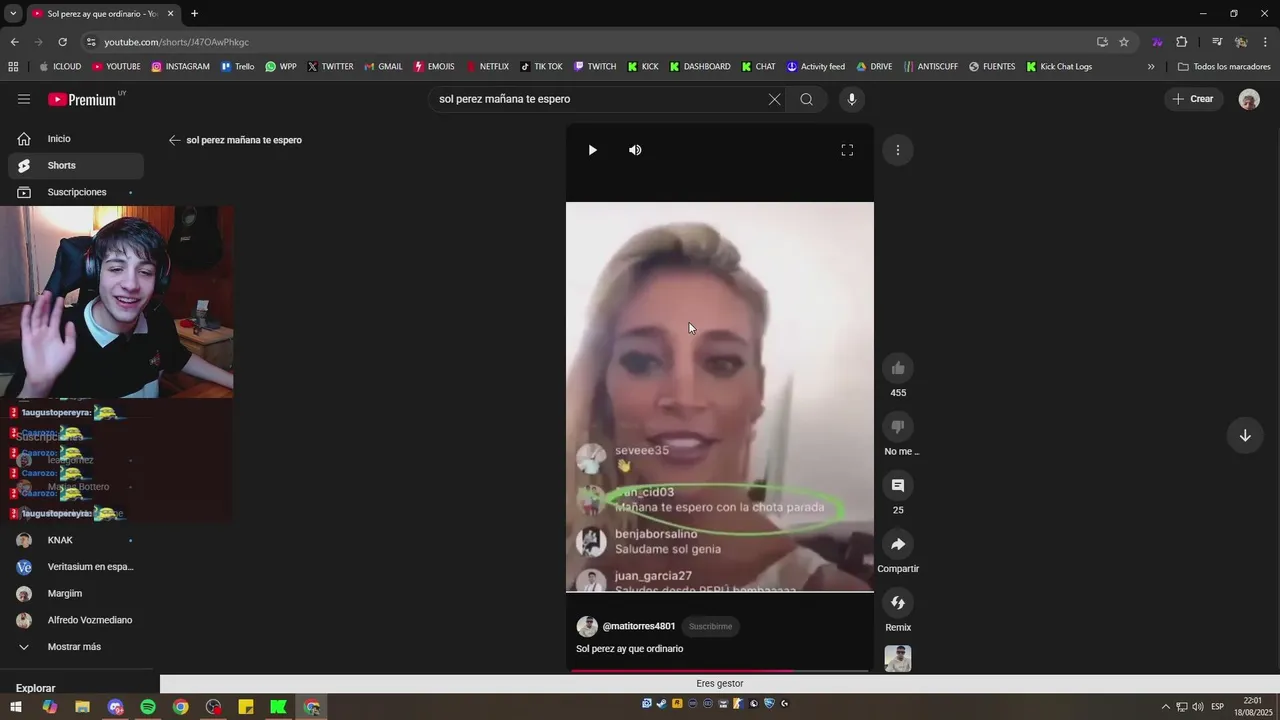Open Suscripciones in sidebar
Image resolution: width=1280 pixels, height=720 pixels.
click(76, 192)
